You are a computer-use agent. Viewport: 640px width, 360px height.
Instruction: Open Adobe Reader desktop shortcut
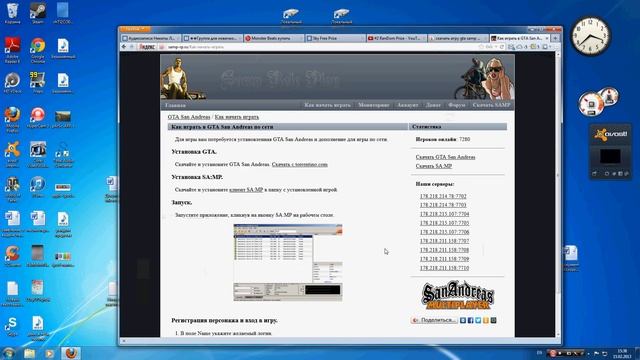12,50
